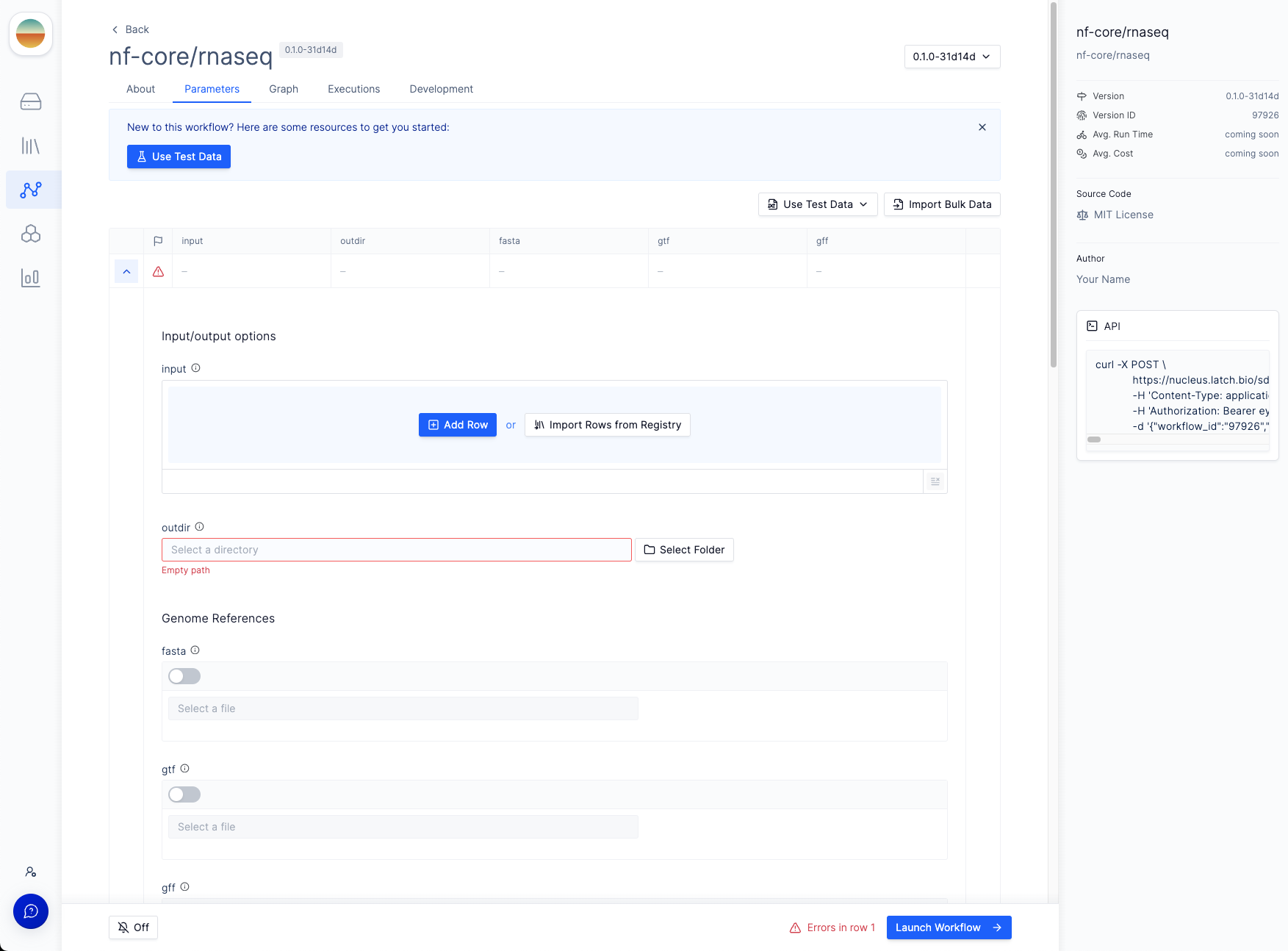Open the Plots chart sidebar icon
Image resolution: width=1288 pixels, height=951 pixels.
31,278
